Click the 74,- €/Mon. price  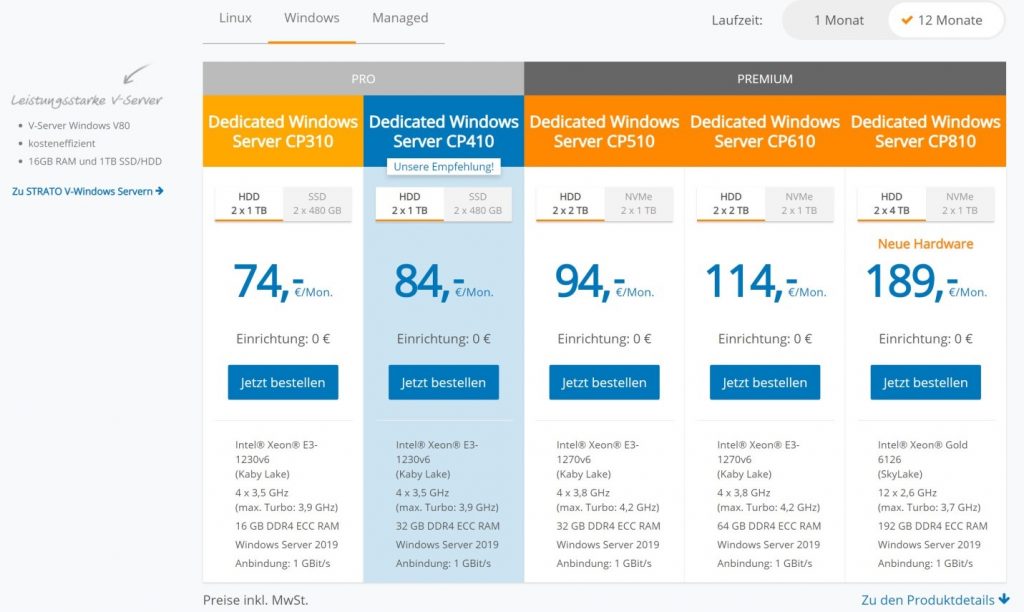283,282
